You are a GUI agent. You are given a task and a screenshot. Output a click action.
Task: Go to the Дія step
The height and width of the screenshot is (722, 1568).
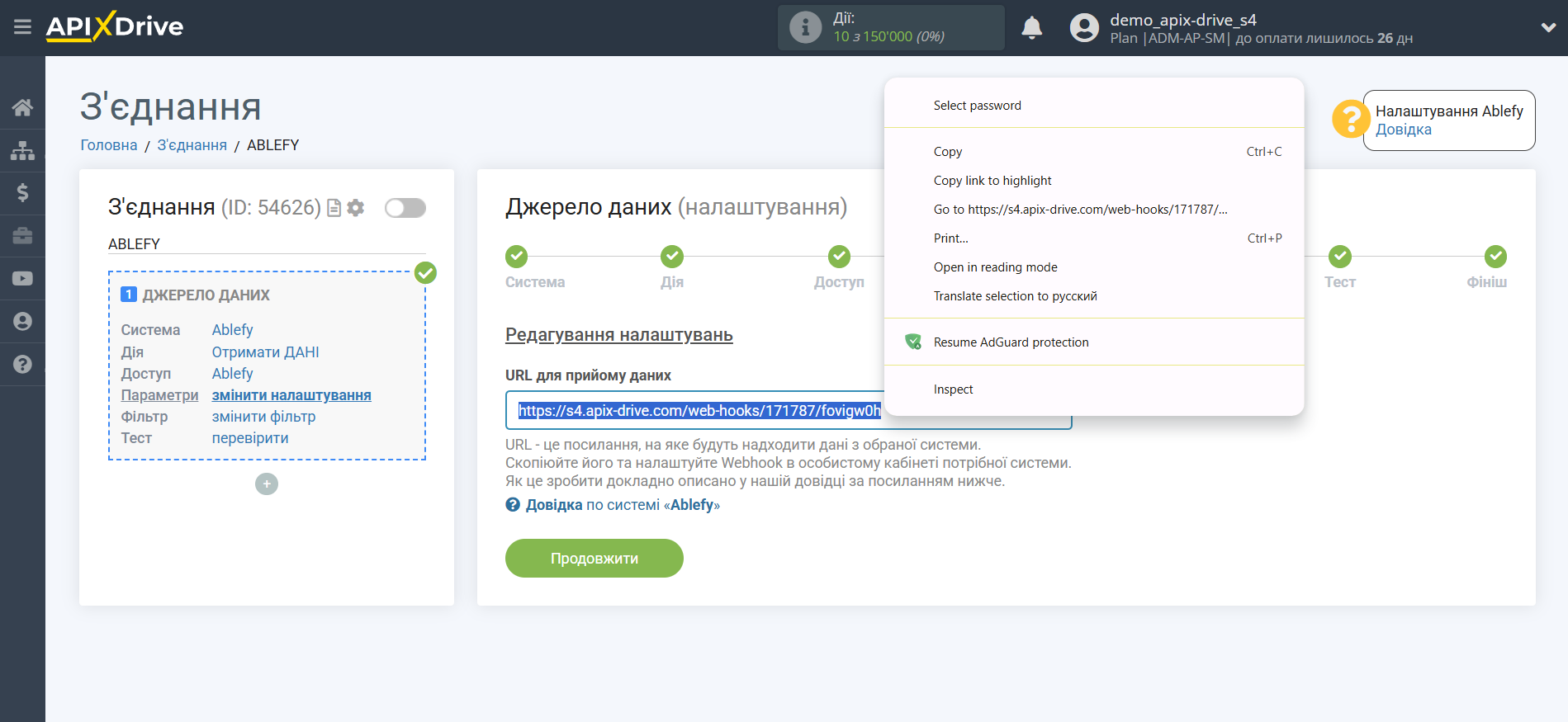672,257
